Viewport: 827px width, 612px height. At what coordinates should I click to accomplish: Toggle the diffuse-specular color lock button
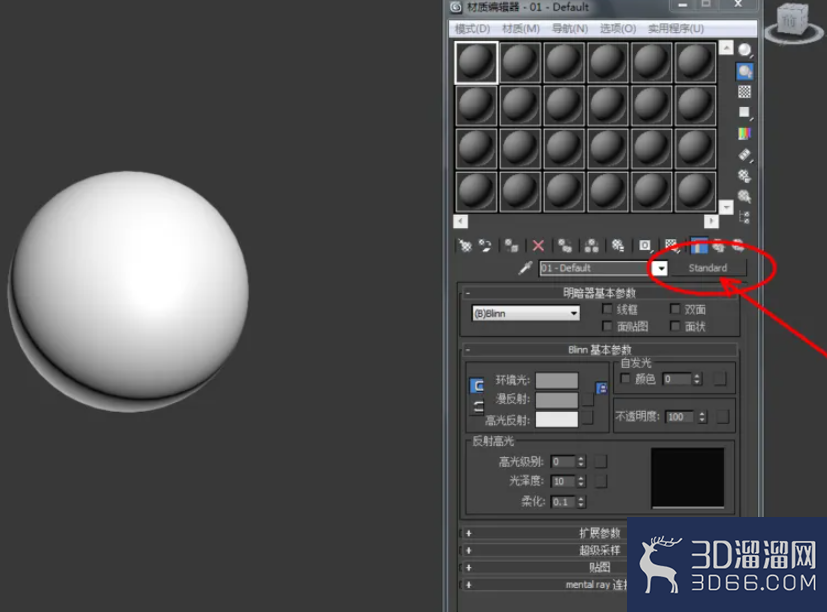pyautogui.click(x=477, y=406)
